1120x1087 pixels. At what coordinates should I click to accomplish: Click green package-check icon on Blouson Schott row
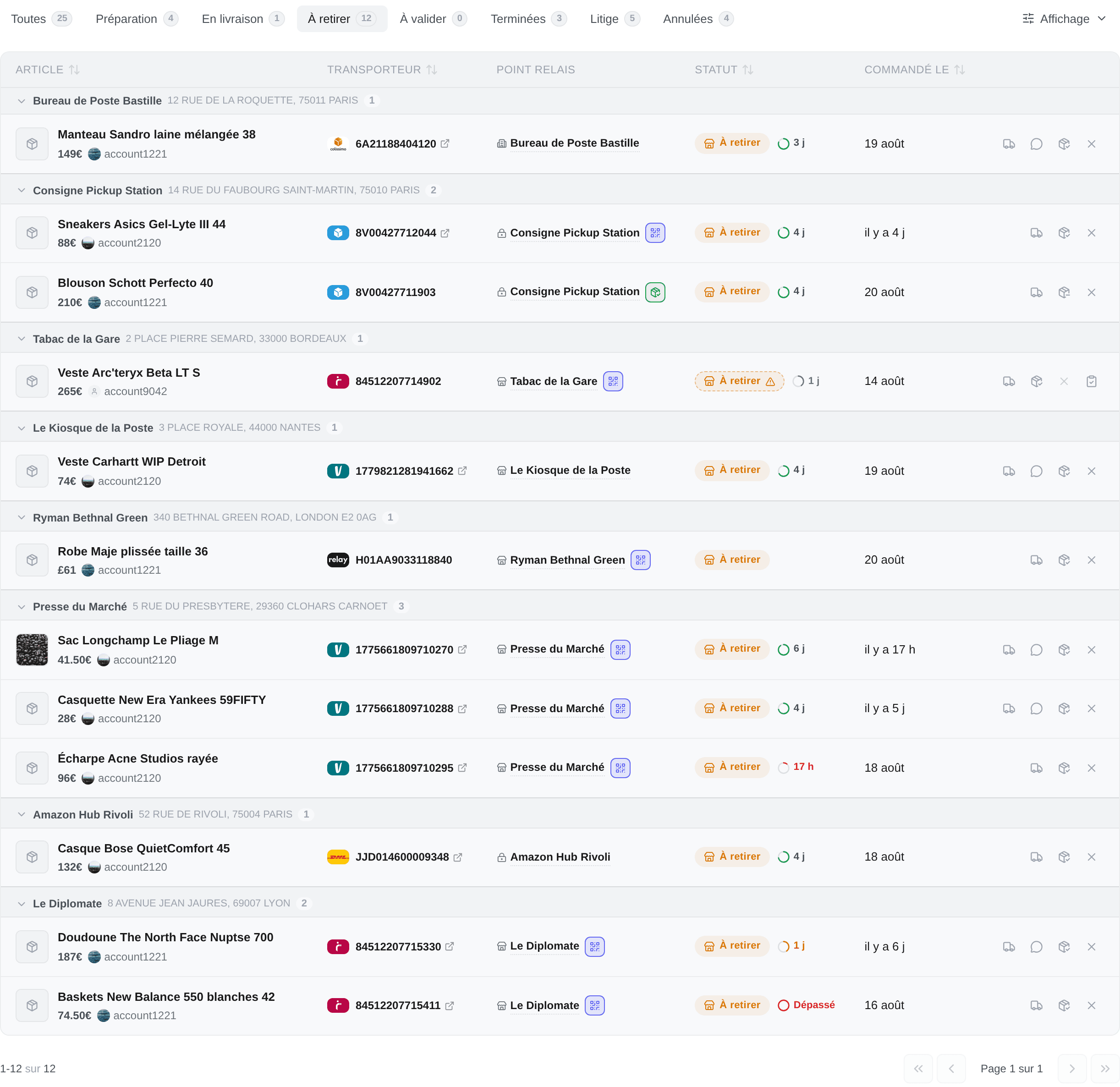tap(655, 292)
